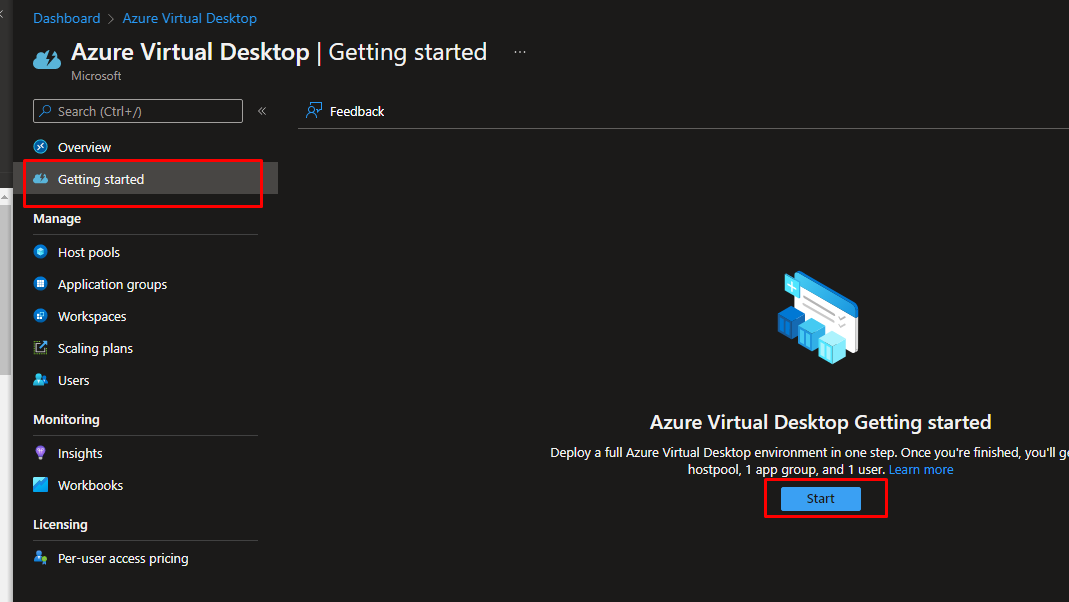Collapse the sidebar with the double chevron
The height and width of the screenshot is (602, 1069).
click(x=262, y=111)
